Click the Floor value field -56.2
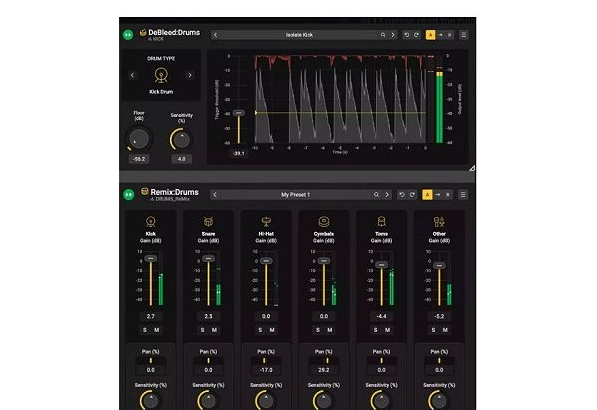The image size is (597, 410). [x=139, y=159]
